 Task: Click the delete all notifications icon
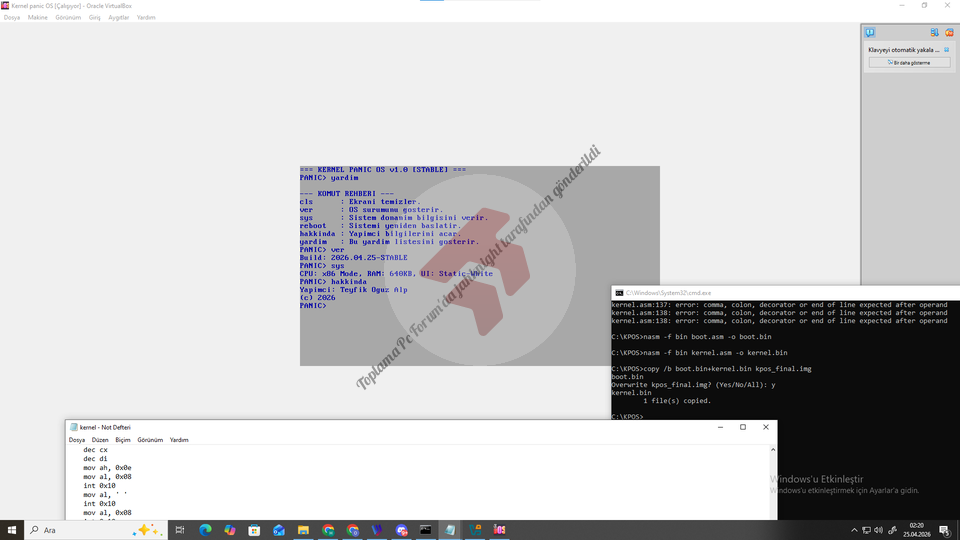tap(949, 32)
